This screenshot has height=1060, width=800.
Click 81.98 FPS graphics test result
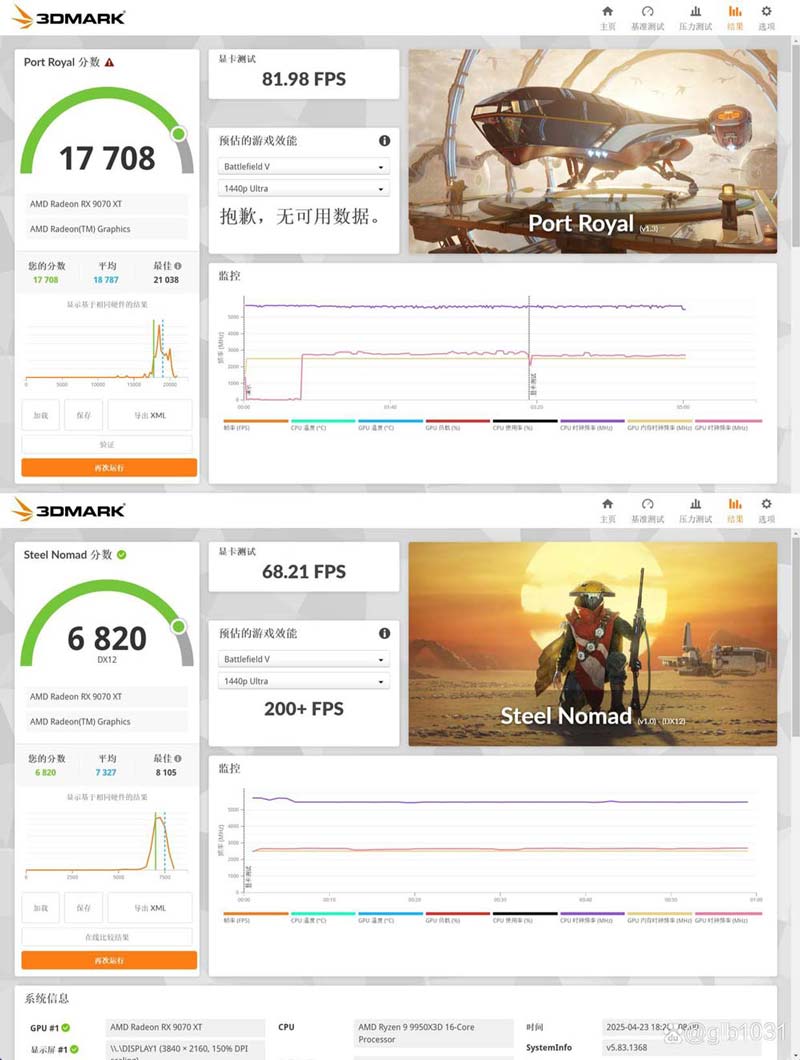pyautogui.click(x=304, y=80)
